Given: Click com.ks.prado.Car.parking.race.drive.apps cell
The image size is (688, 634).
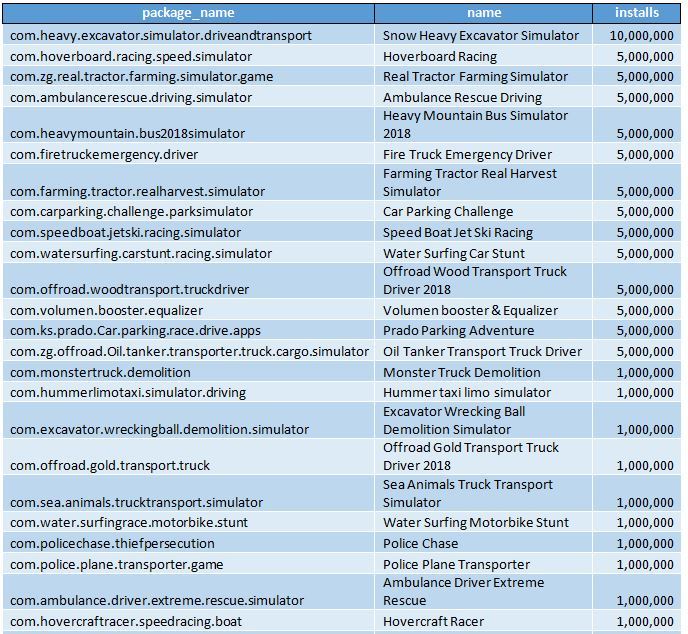Looking at the screenshot, I should [188, 330].
